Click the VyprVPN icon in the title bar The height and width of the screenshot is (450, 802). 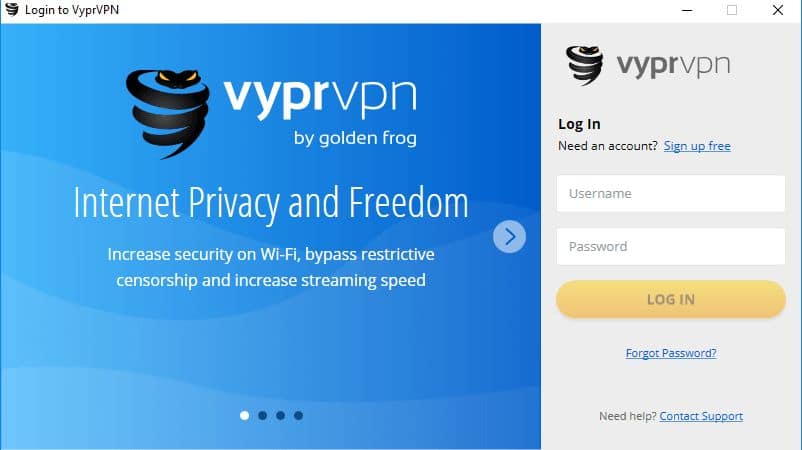point(11,9)
